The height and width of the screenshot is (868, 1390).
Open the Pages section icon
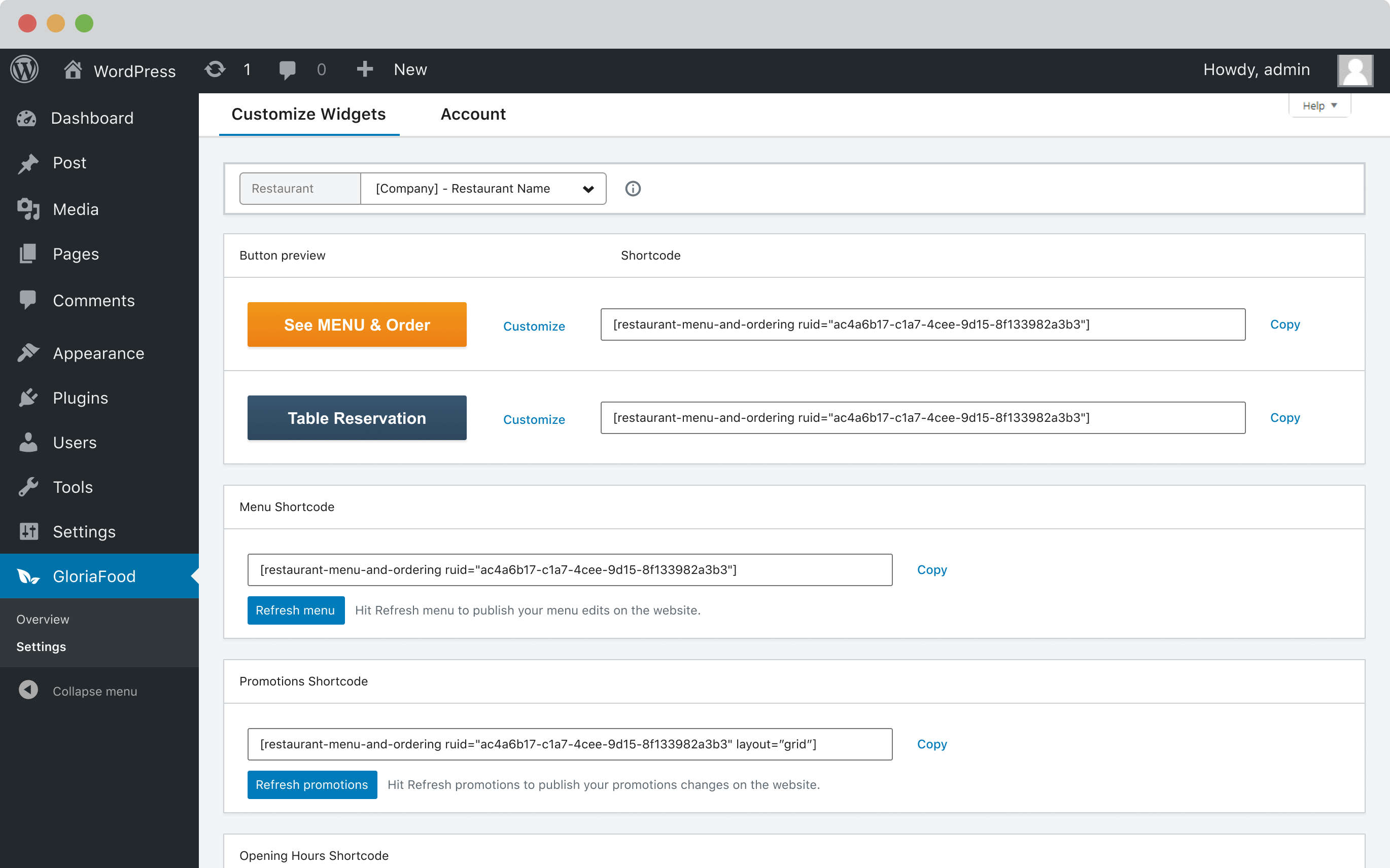coord(27,253)
